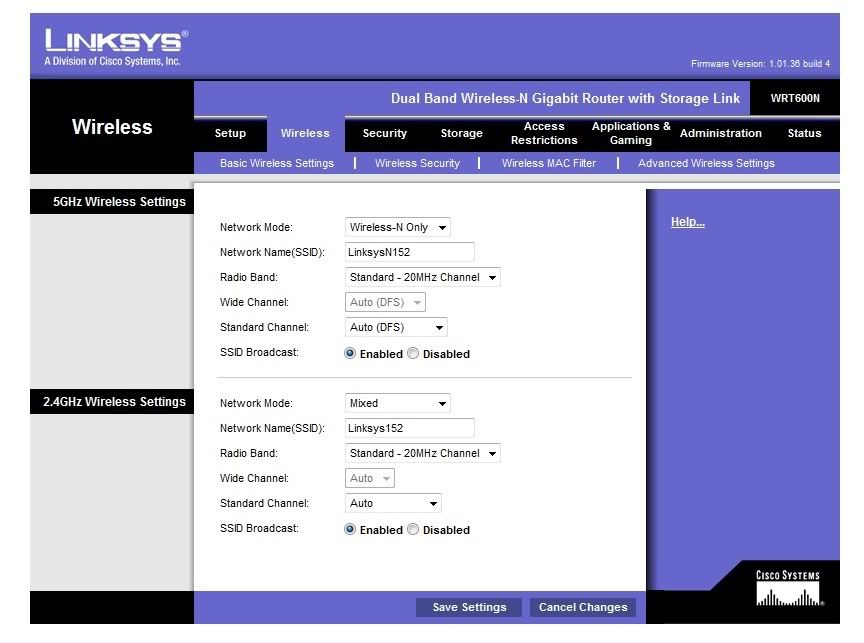
Task: Switch to the Wireless tab
Action: [305, 133]
